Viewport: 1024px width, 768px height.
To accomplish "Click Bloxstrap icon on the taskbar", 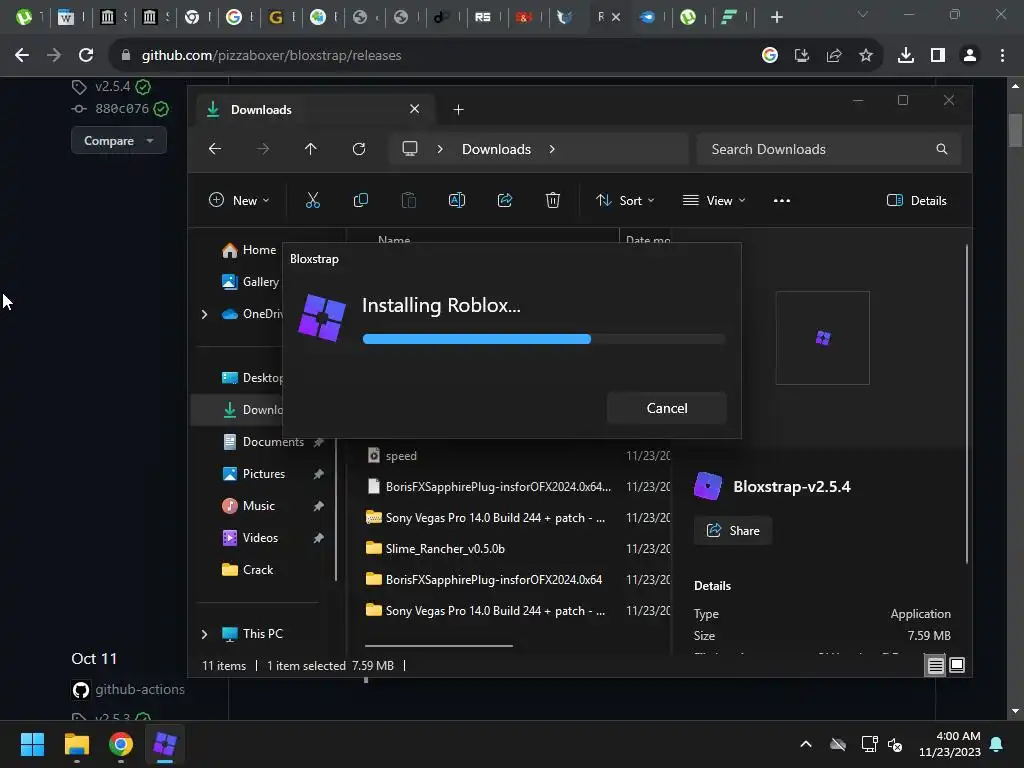I will [165, 744].
